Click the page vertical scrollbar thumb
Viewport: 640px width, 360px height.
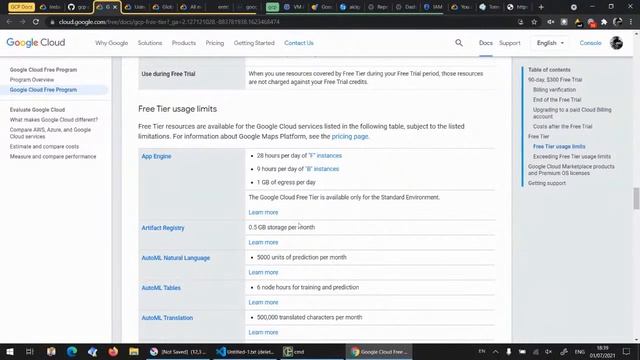point(636,198)
